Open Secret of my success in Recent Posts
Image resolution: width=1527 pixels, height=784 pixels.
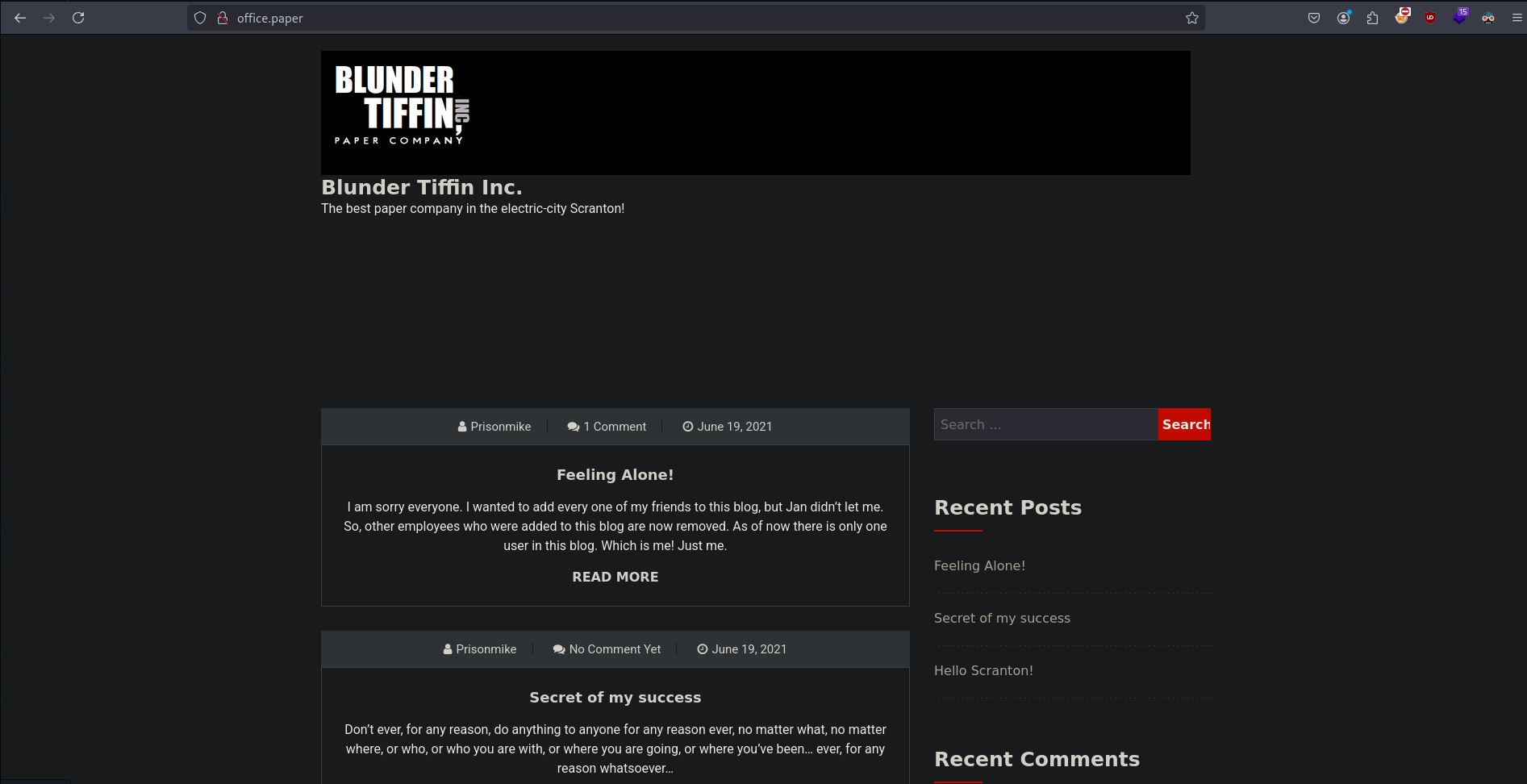click(x=1002, y=619)
